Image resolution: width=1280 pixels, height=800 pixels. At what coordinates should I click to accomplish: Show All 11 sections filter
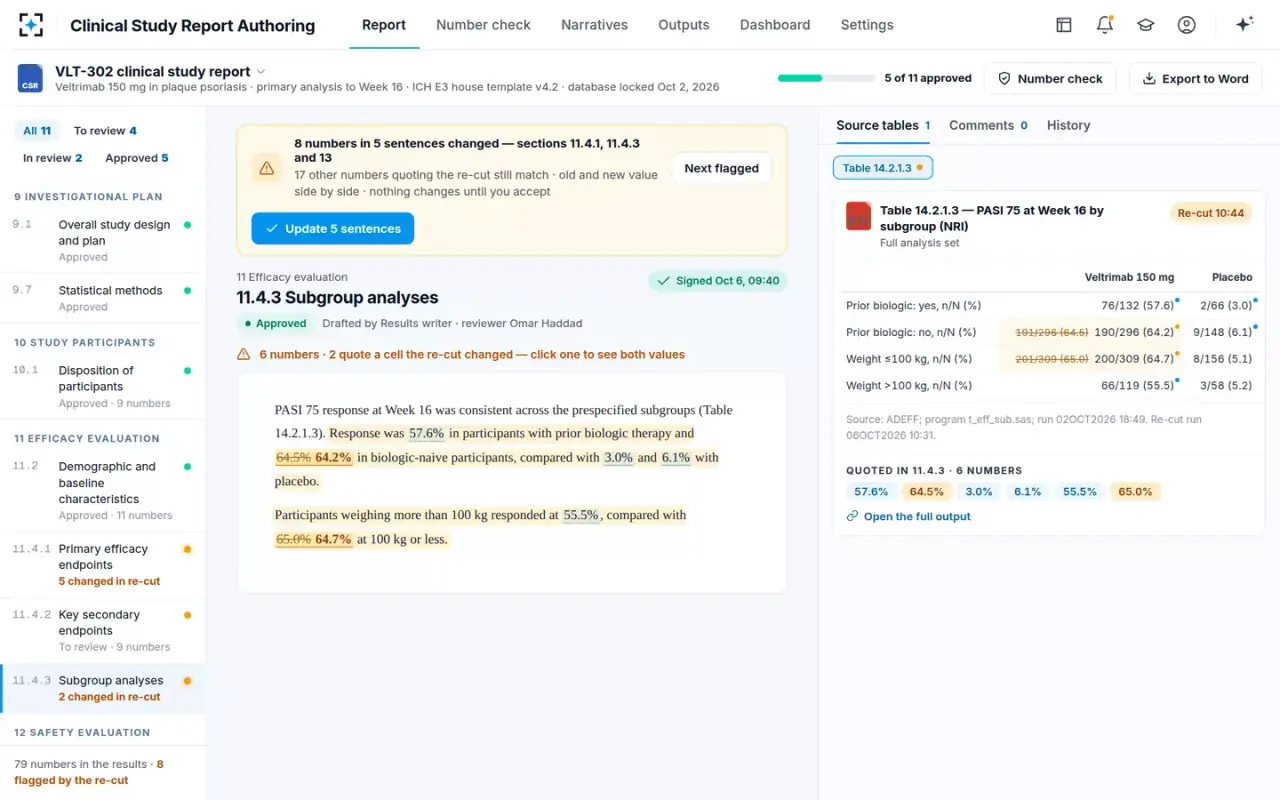(x=37, y=131)
